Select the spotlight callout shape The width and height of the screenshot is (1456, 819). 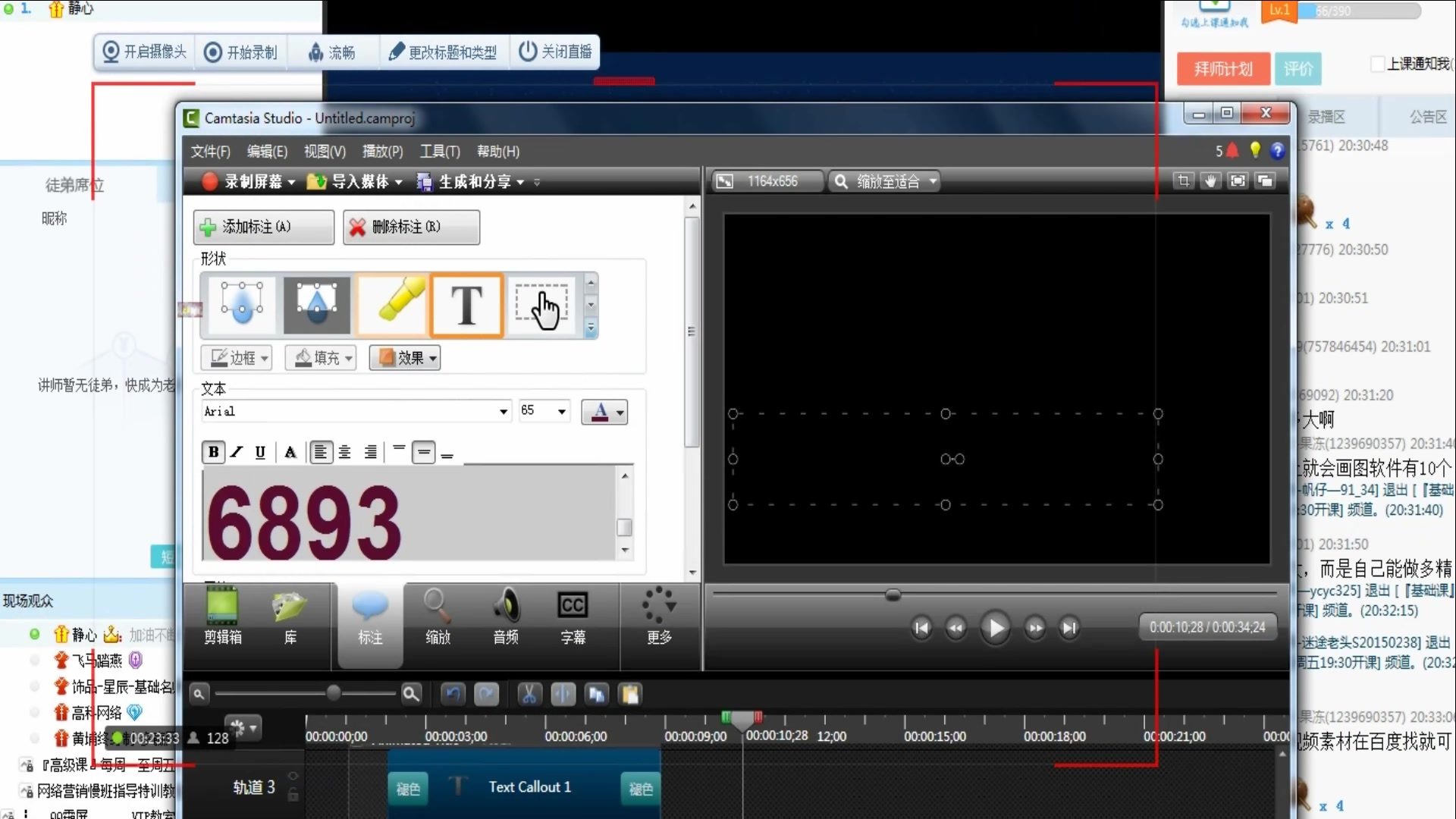click(317, 306)
